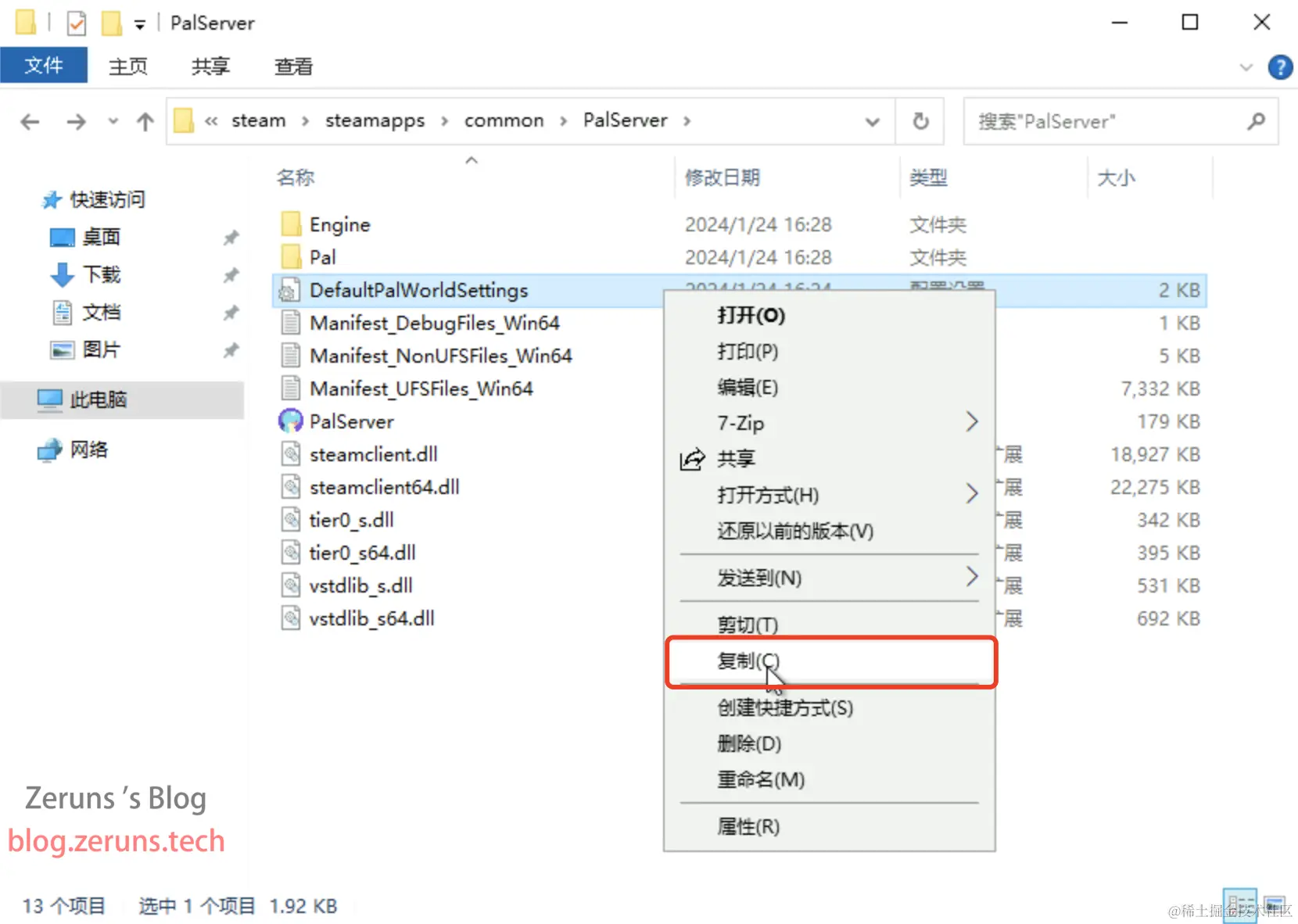Select the Manifest_UFSFiles_Win64 file
Image resolution: width=1298 pixels, height=924 pixels.
coord(421,389)
